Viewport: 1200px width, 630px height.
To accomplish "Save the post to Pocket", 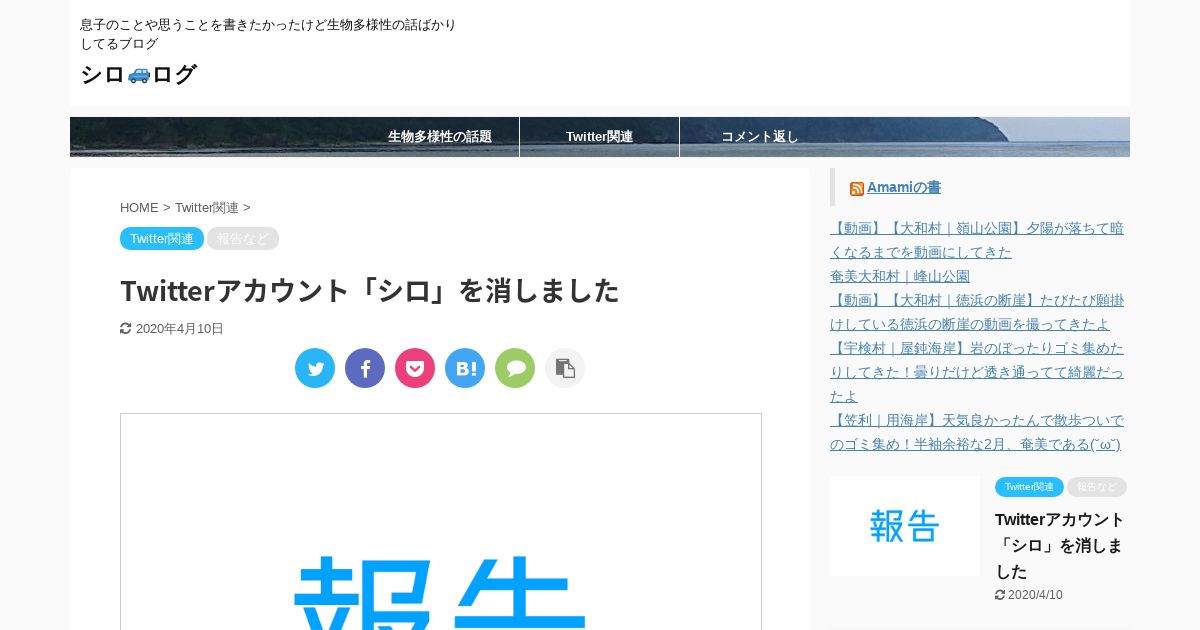I will pos(415,368).
